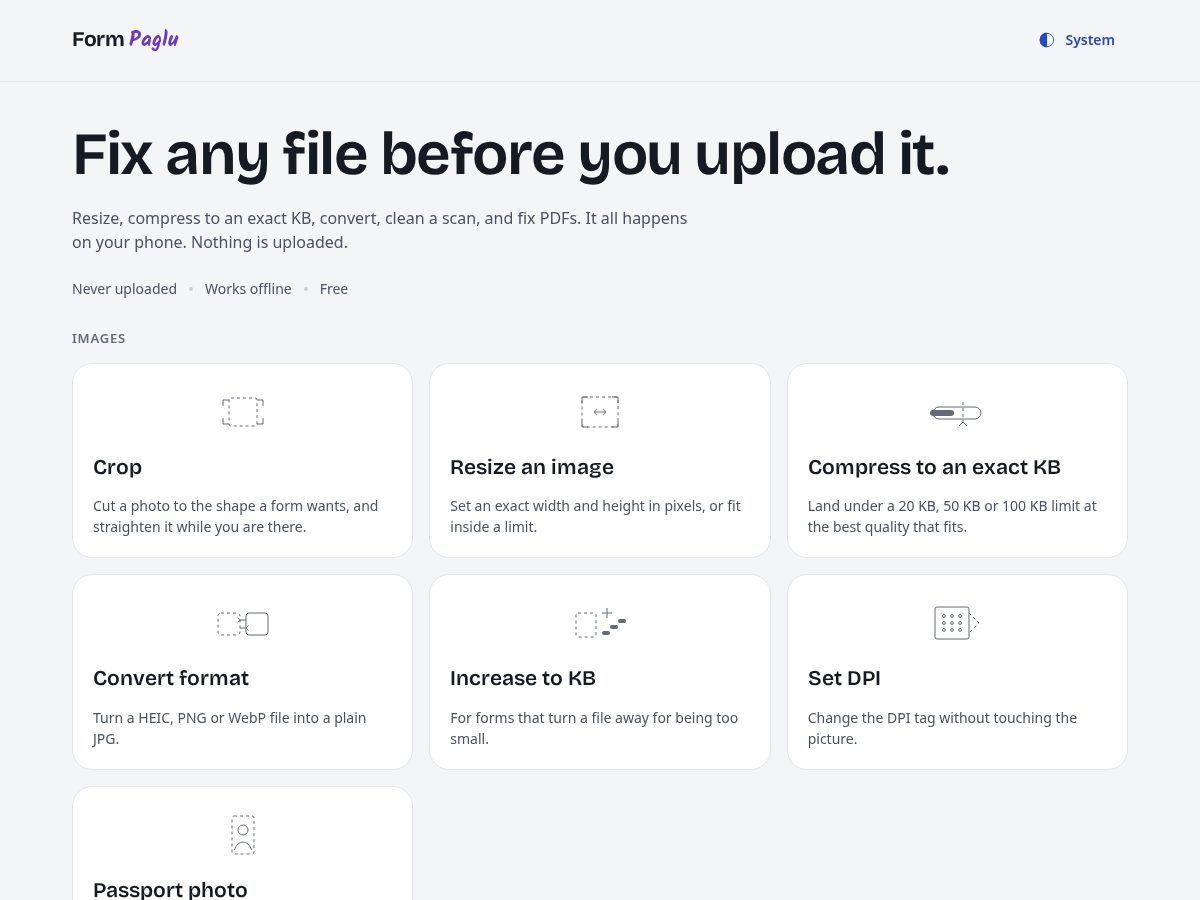Open the Crop tool title
1200x900 pixels.
tap(118, 467)
